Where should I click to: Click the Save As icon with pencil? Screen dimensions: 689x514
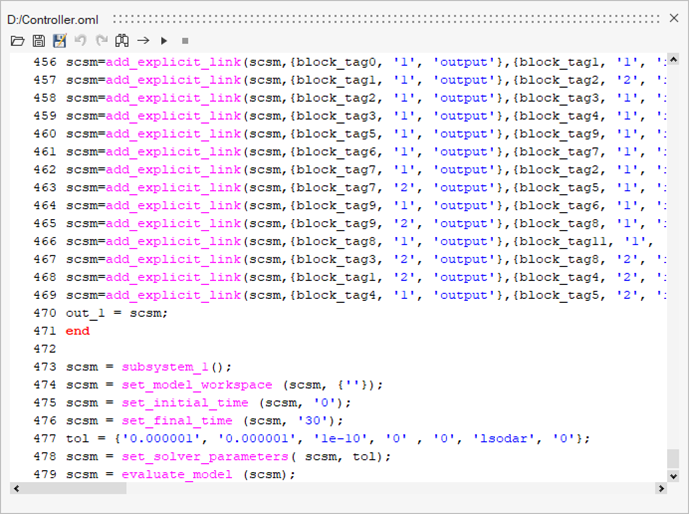(59, 41)
